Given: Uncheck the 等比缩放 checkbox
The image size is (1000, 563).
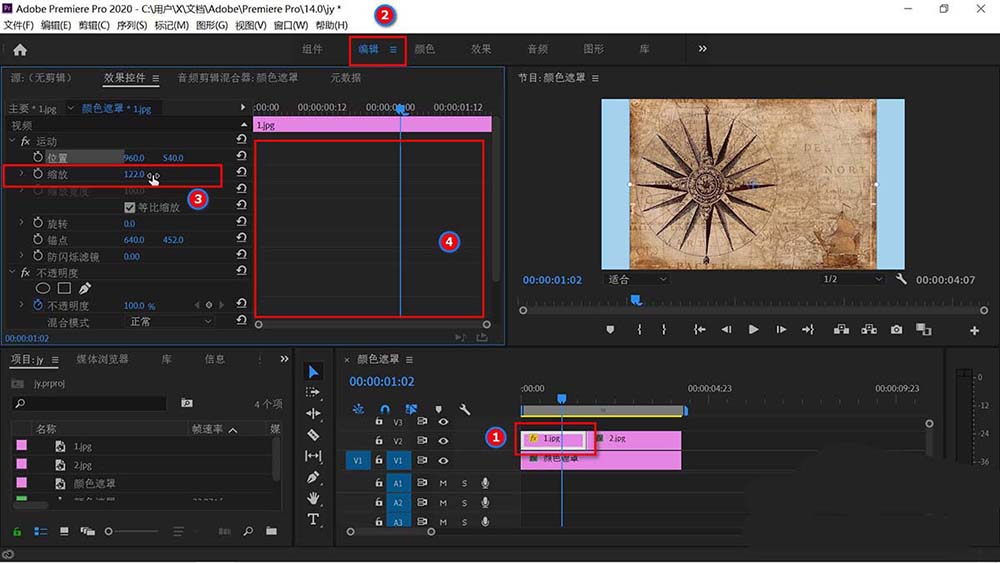Looking at the screenshot, I should pyautogui.click(x=129, y=207).
